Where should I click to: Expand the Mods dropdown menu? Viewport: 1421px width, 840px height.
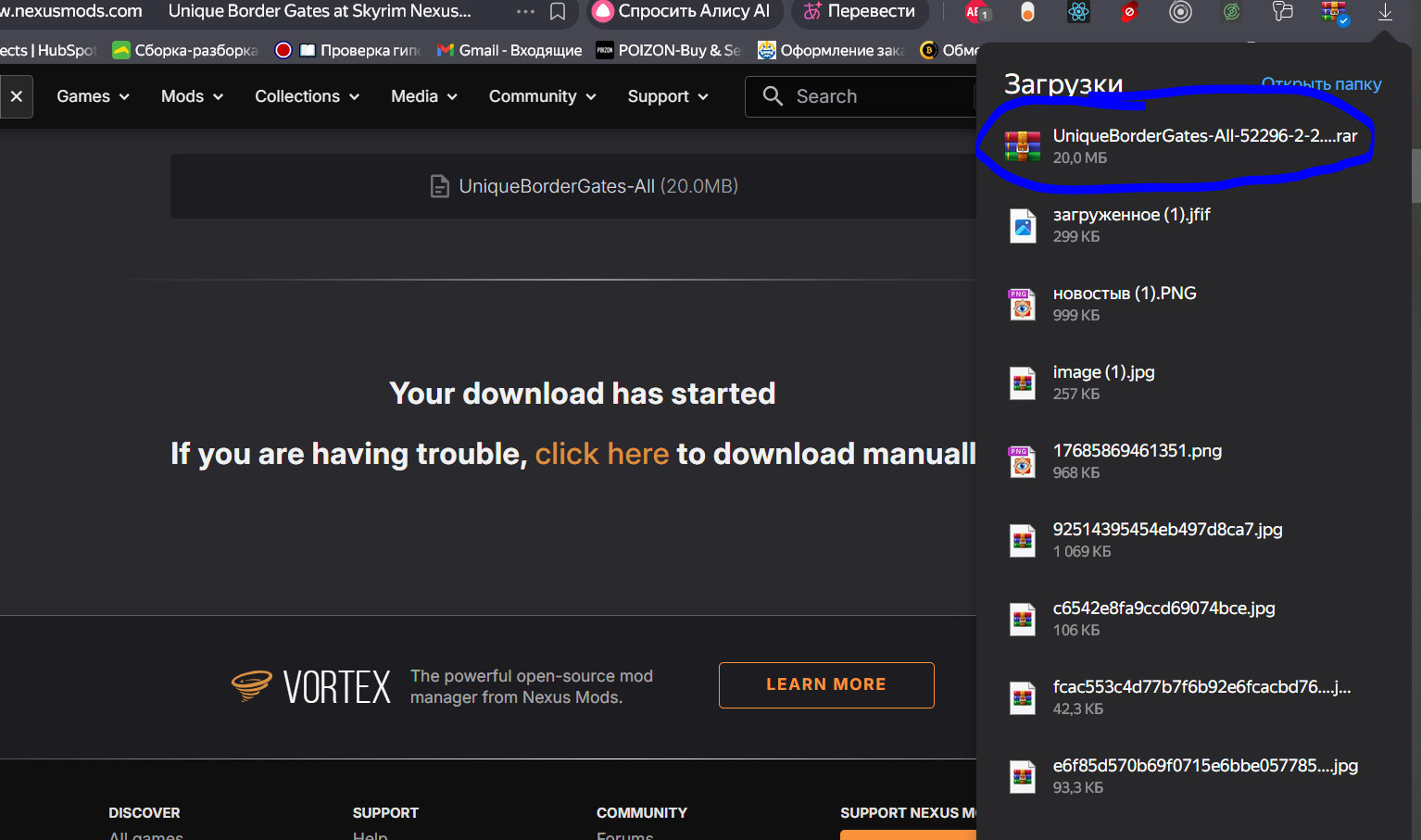[192, 96]
